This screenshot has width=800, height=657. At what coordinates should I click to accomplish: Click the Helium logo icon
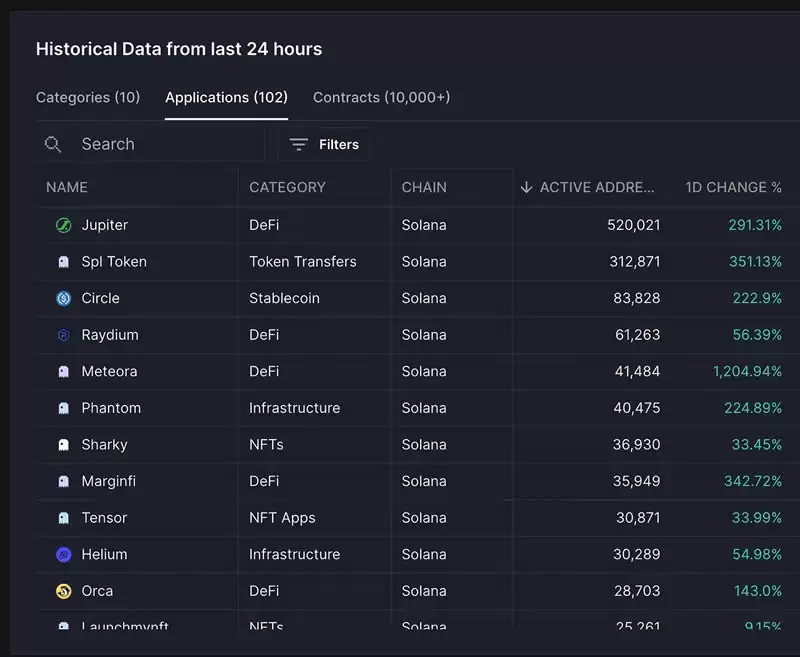click(x=64, y=554)
